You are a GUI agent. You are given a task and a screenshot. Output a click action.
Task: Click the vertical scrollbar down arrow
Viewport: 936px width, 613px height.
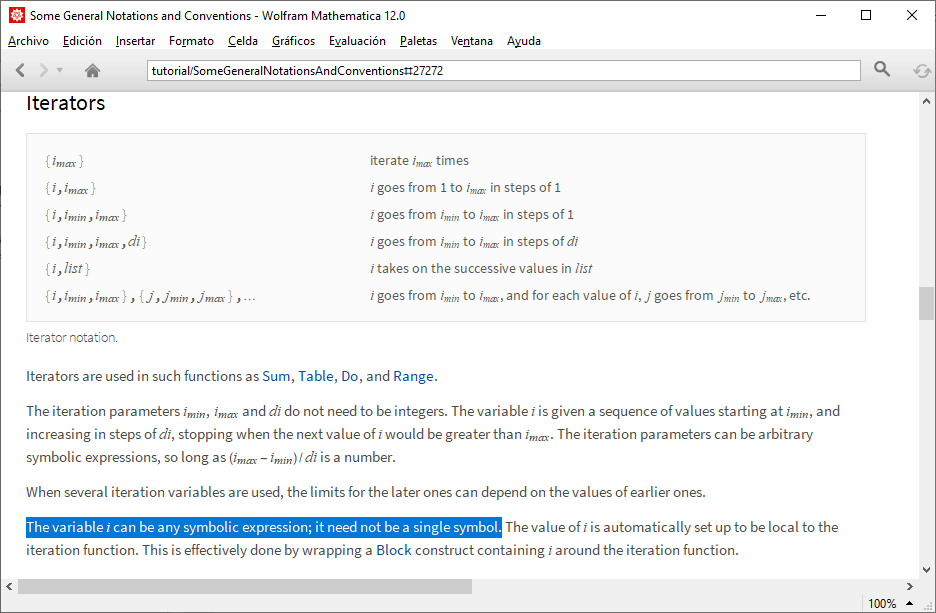(x=926, y=570)
